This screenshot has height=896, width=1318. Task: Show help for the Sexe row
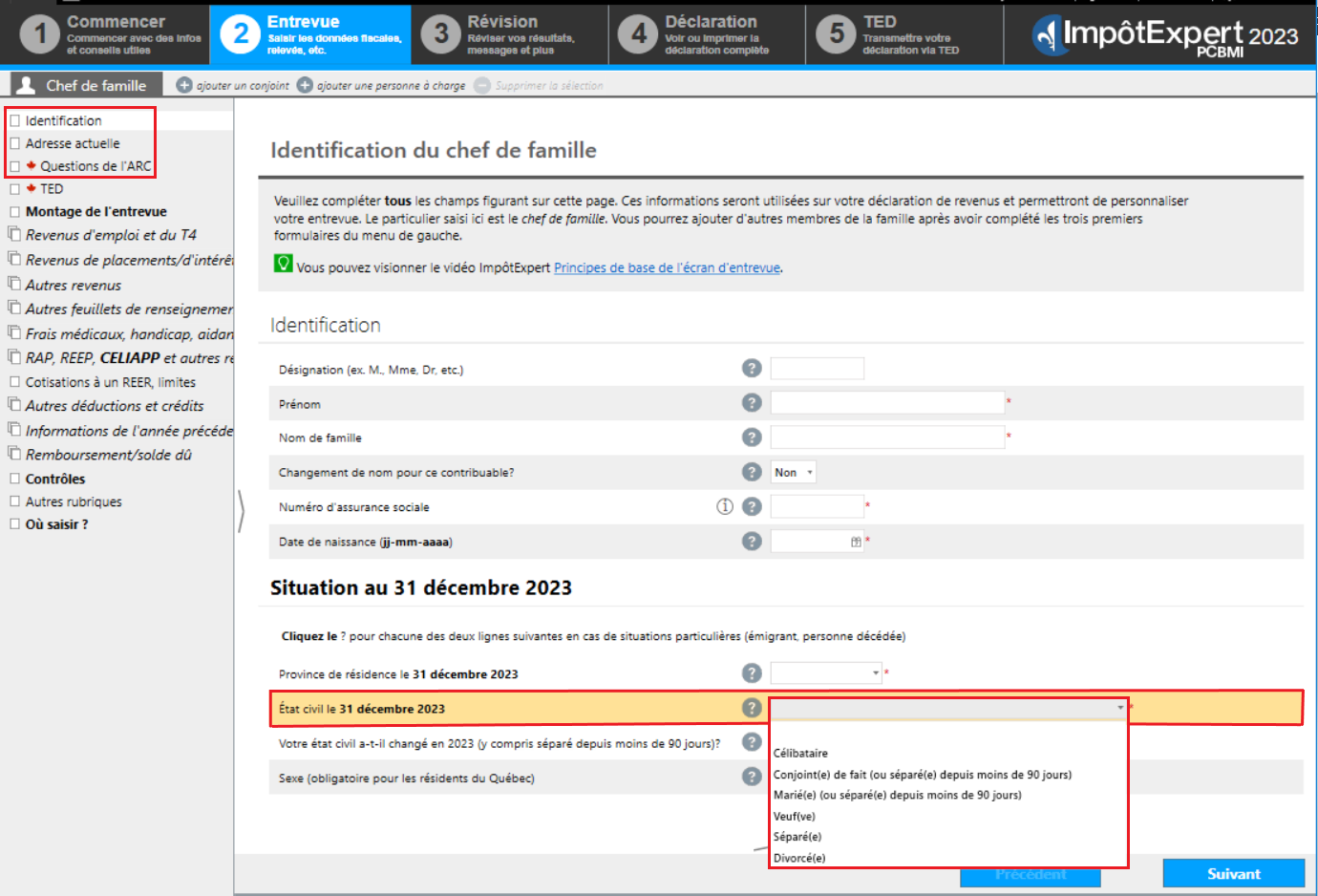(x=752, y=777)
